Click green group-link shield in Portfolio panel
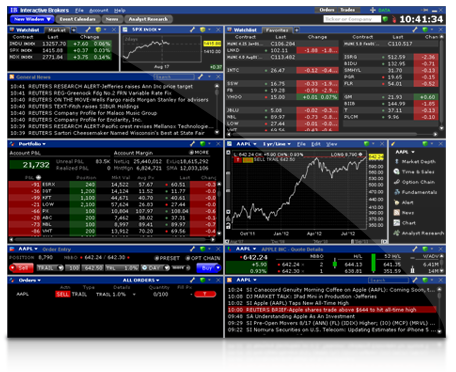Viewport: 456px width, 372px height. (x=202, y=144)
